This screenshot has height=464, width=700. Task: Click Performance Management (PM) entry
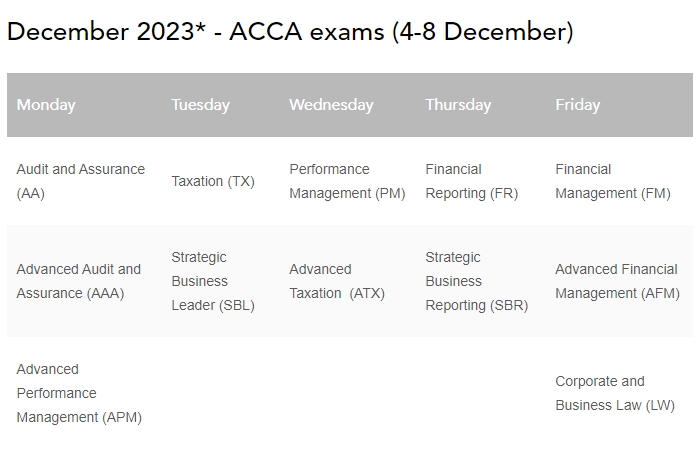click(347, 181)
